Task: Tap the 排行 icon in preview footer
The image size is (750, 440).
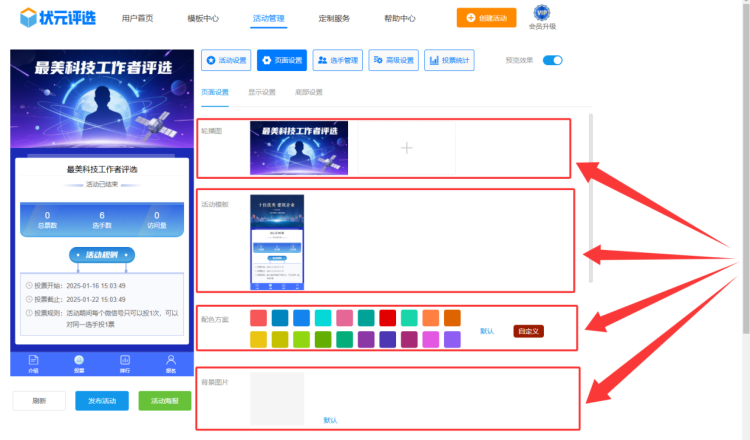Action: [x=125, y=361]
